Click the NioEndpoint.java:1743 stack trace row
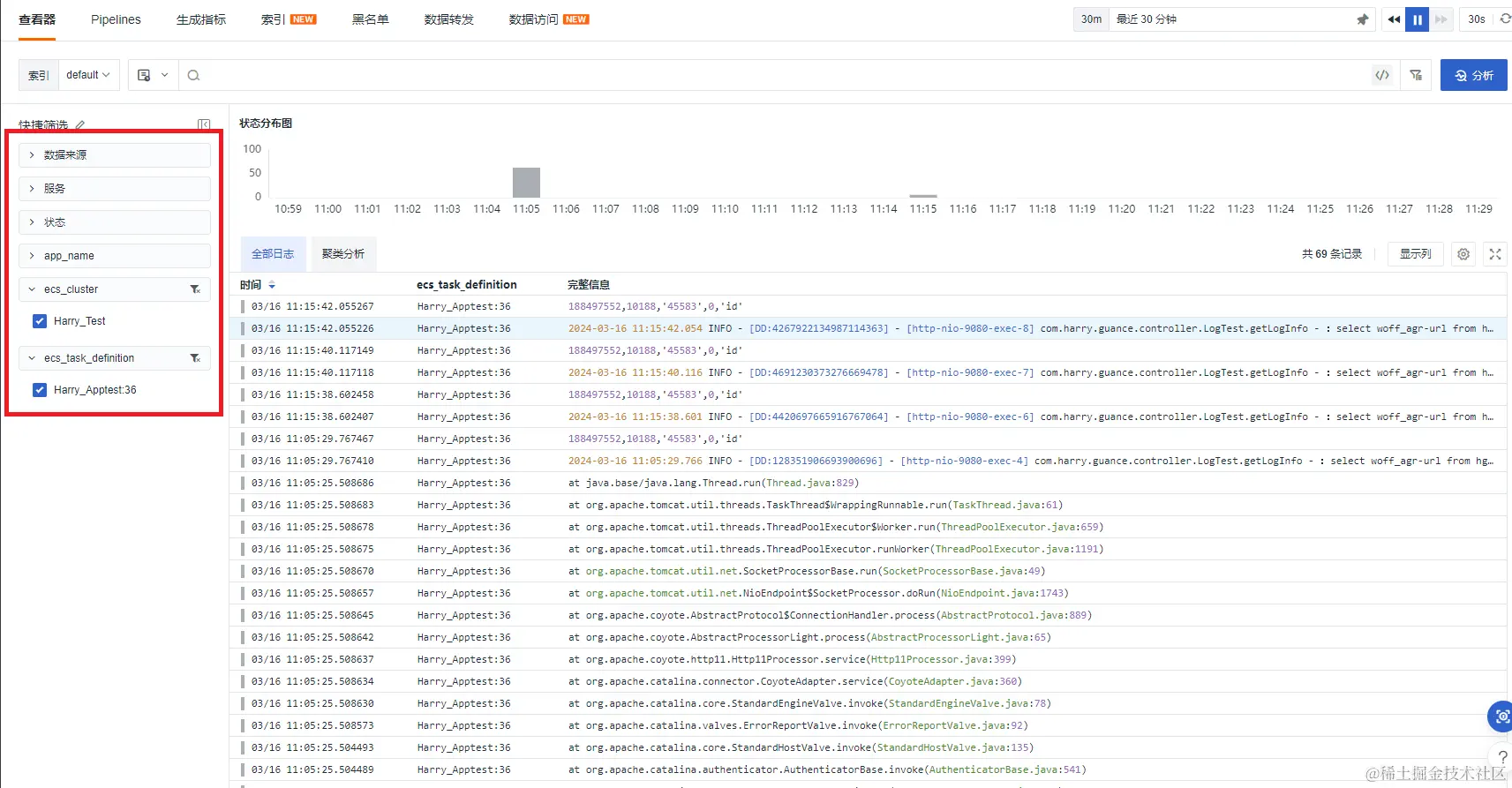 click(x=869, y=594)
